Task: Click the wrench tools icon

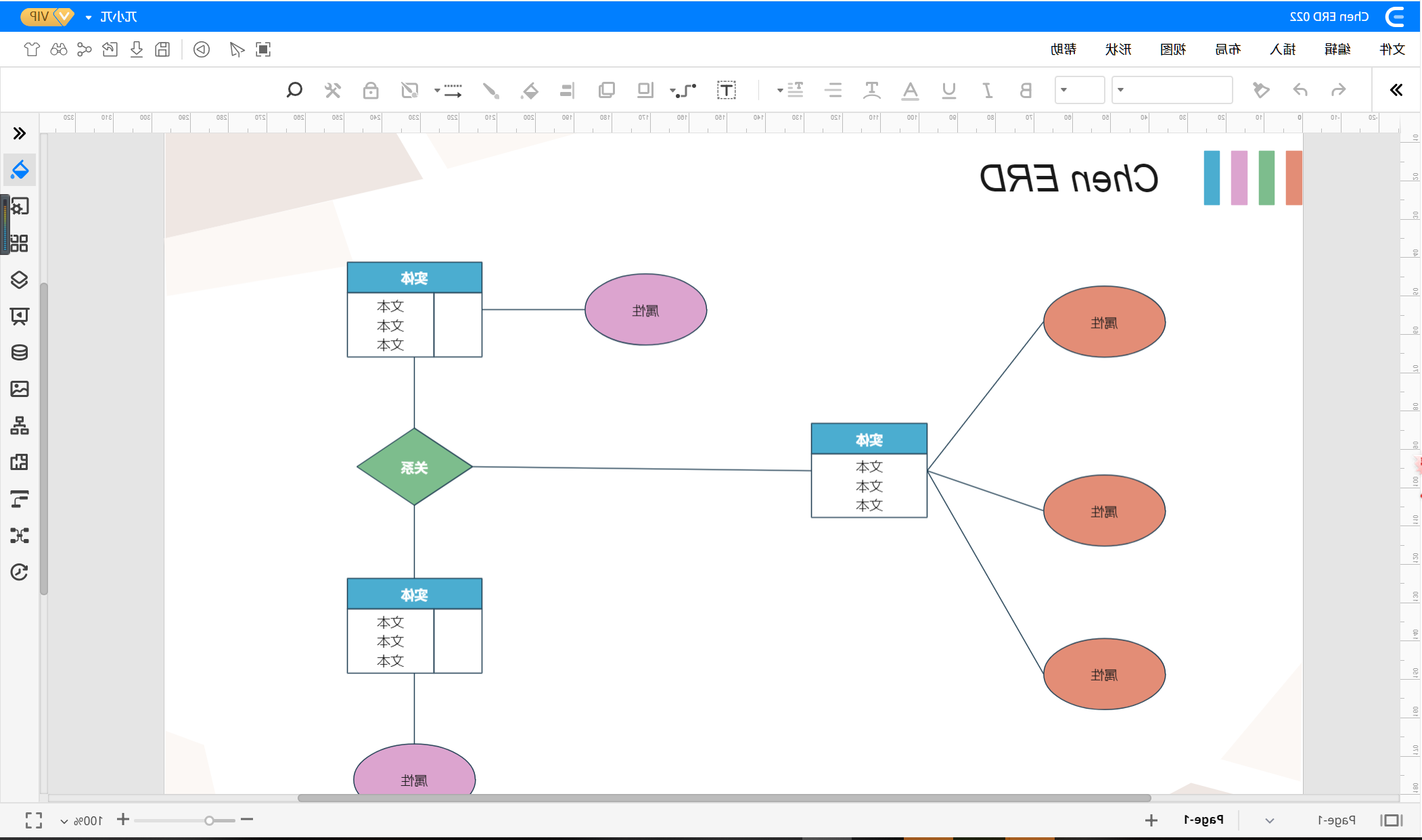Action: pos(332,90)
